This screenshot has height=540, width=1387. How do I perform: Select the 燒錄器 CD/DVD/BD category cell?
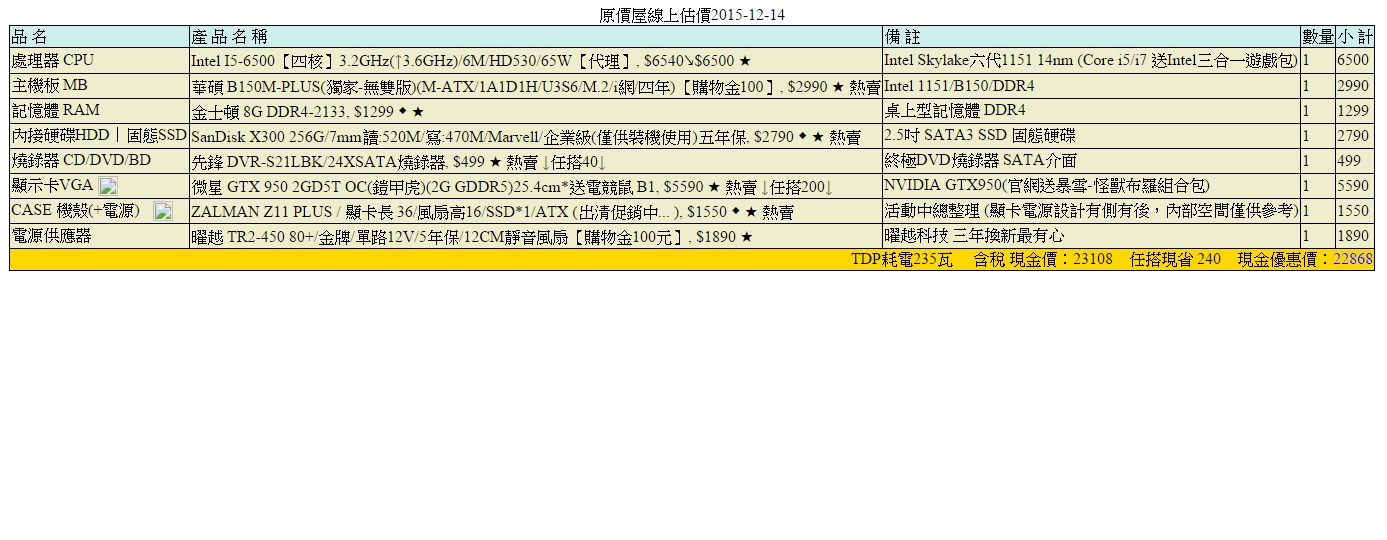pyautogui.click(x=99, y=160)
